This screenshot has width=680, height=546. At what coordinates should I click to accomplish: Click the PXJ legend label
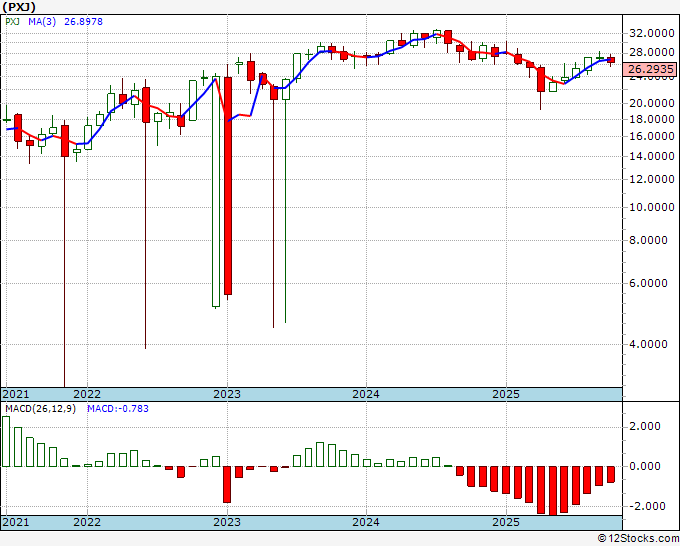coord(13,21)
